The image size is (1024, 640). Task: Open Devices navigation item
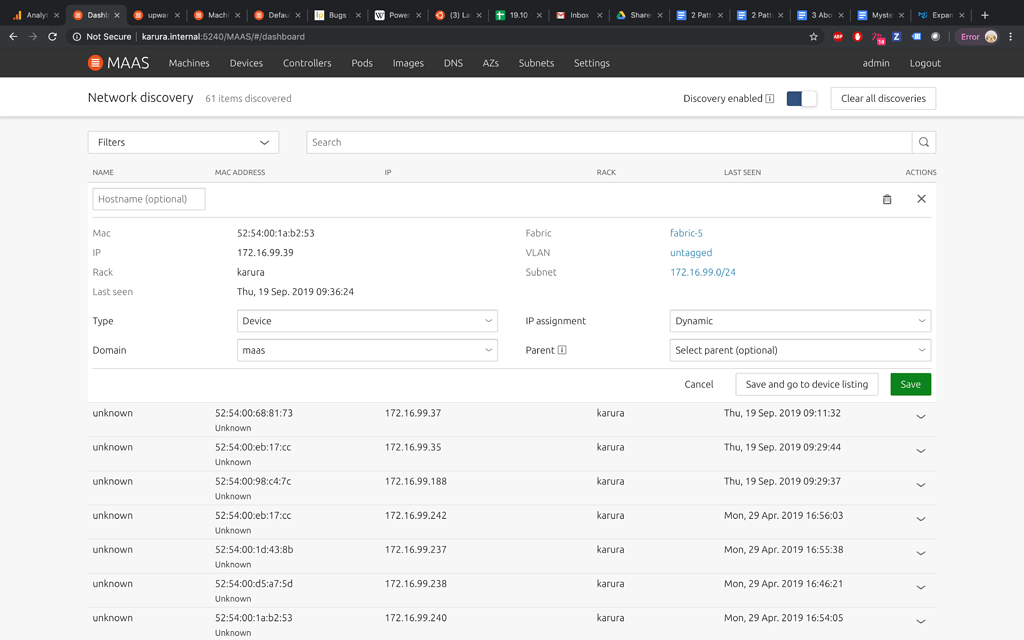pyautogui.click(x=246, y=63)
